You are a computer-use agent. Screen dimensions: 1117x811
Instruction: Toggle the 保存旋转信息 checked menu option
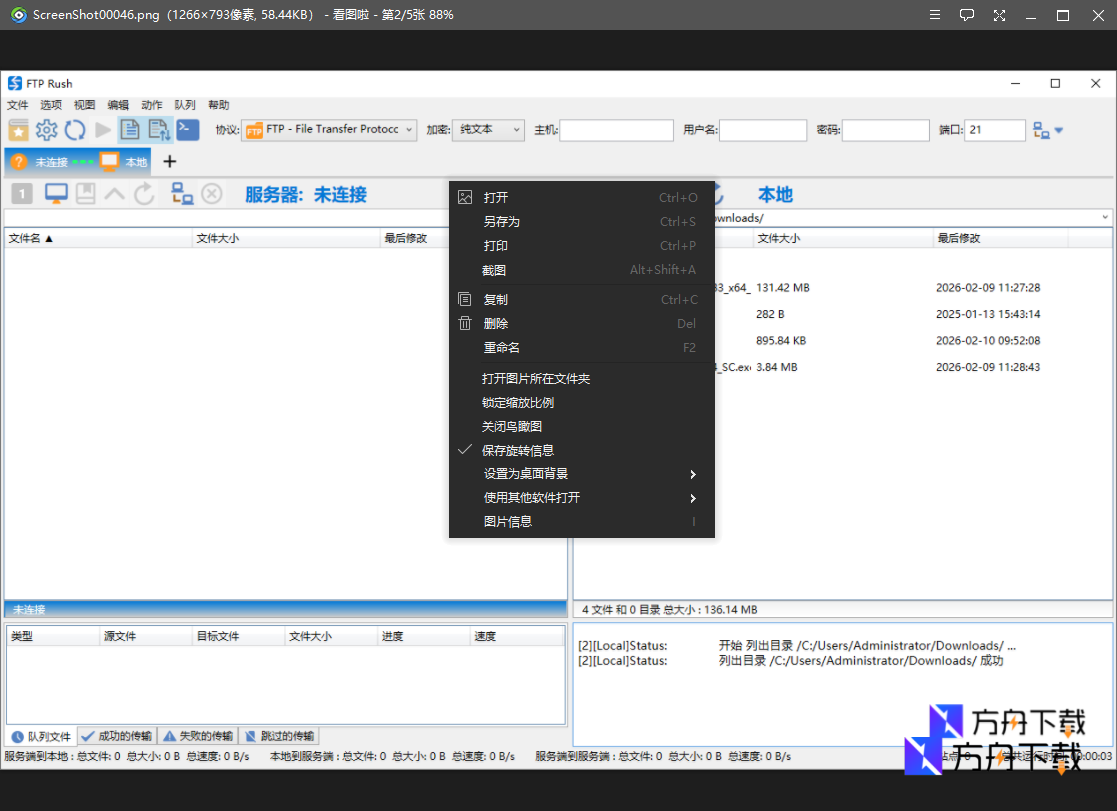(x=518, y=450)
